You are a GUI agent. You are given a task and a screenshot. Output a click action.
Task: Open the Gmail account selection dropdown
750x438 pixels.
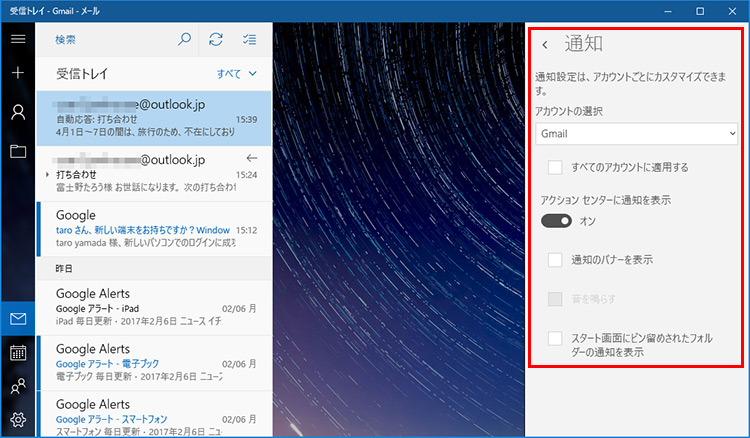click(637, 134)
